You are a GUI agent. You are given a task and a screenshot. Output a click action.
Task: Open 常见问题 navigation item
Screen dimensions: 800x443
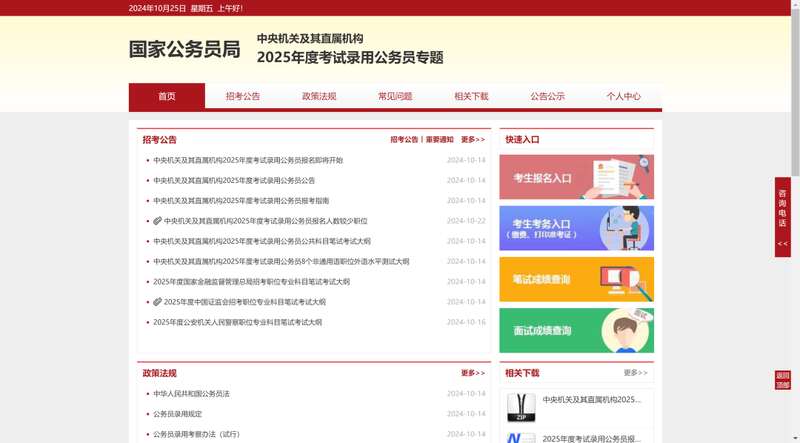[x=395, y=97]
